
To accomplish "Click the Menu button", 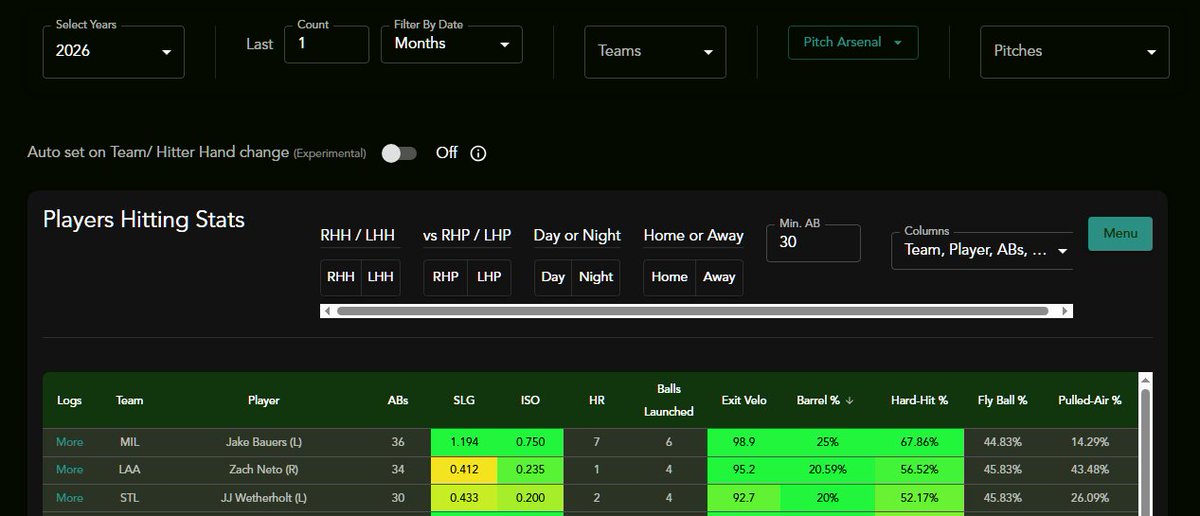I will pos(1120,233).
